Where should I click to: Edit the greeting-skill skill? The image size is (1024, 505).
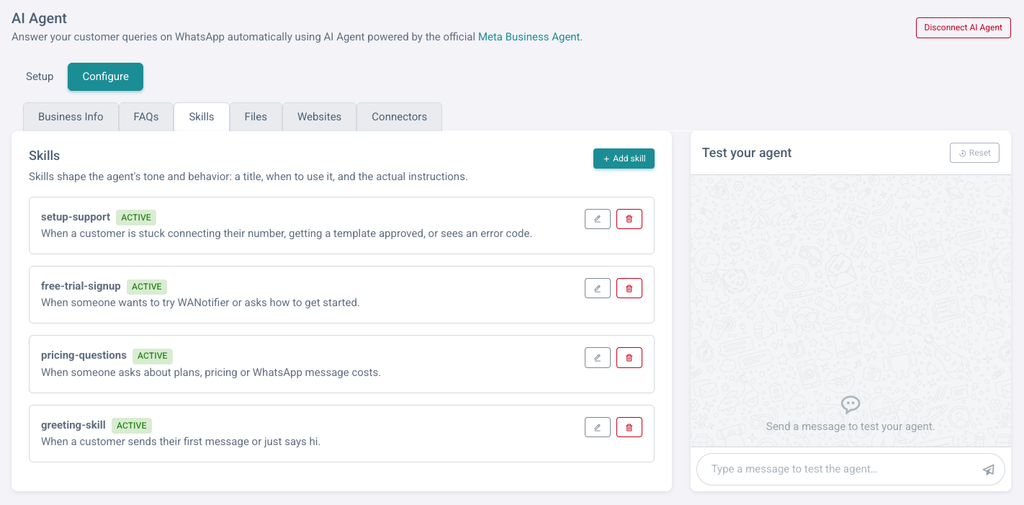pyautogui.click(x=598, y=427)
